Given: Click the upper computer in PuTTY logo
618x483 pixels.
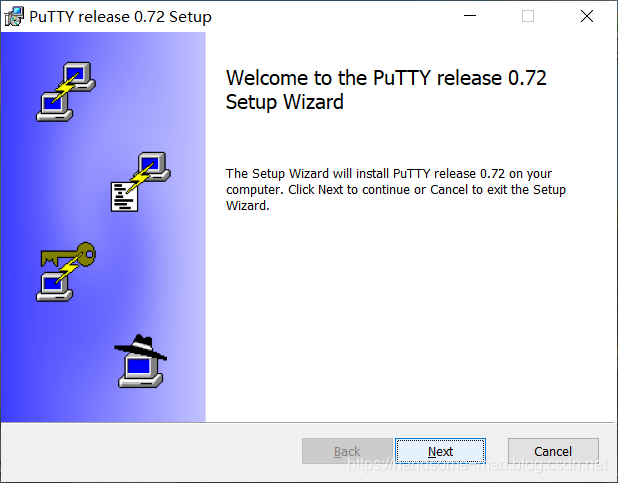Looking at the screenshot, I should [79, 76].
